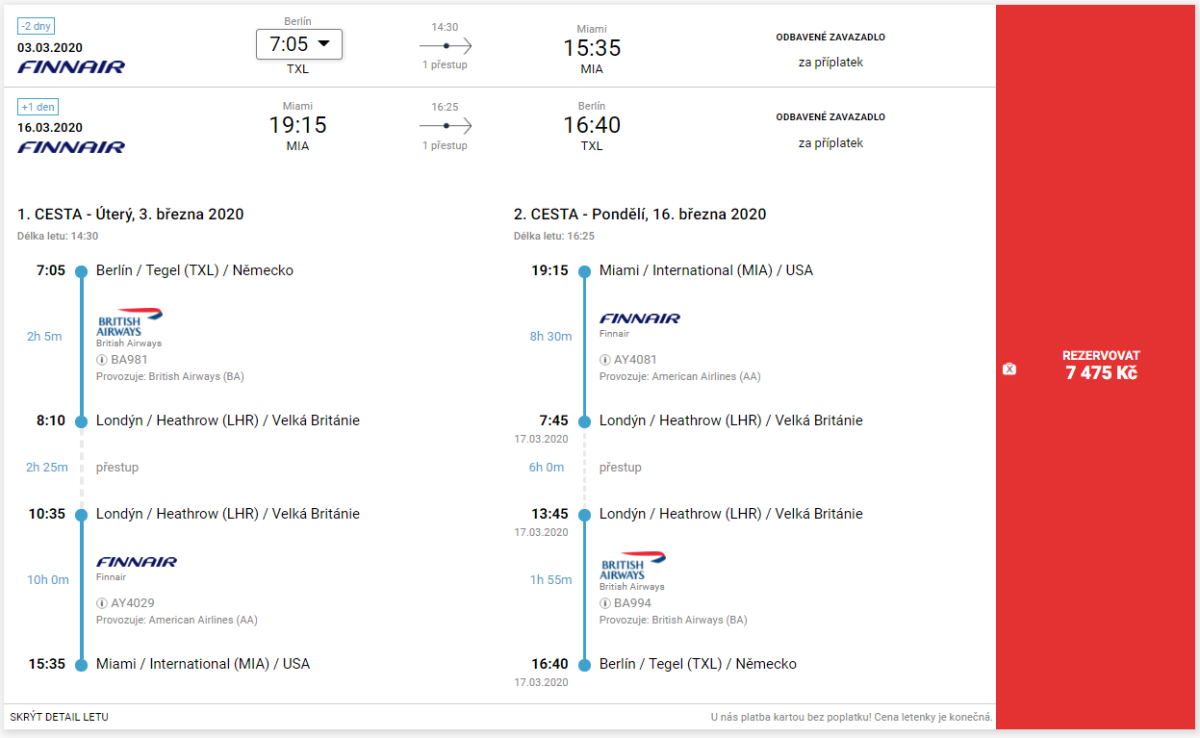
Task: Click British Airways logo above BA981
Action: 129,322
